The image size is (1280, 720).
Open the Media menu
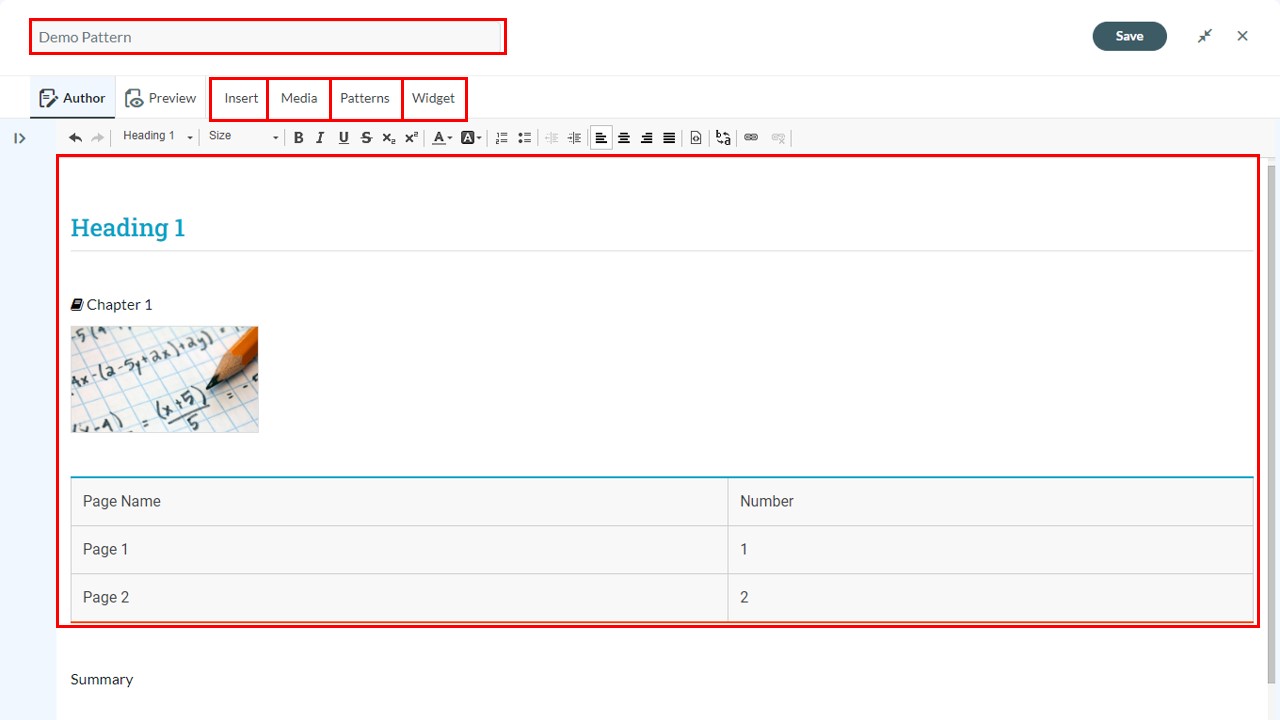(299, 98)
